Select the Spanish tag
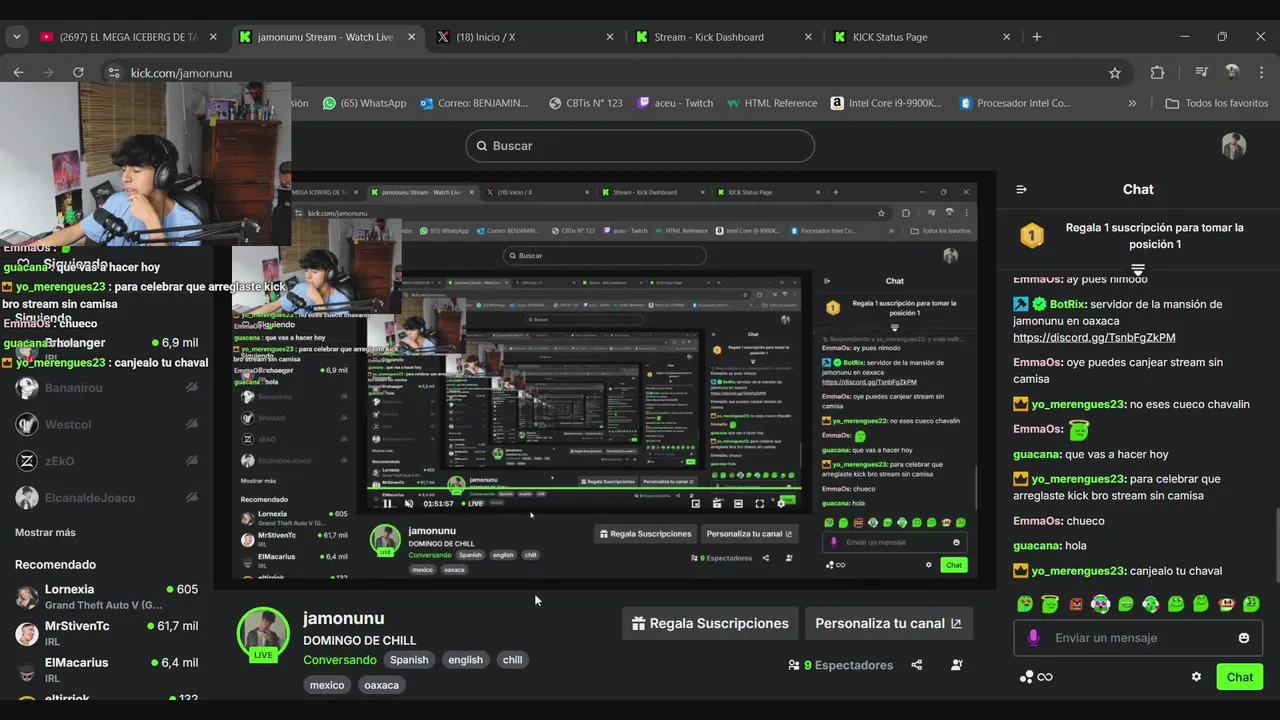This screenshot has width=1280, height=720. (409, 660)
